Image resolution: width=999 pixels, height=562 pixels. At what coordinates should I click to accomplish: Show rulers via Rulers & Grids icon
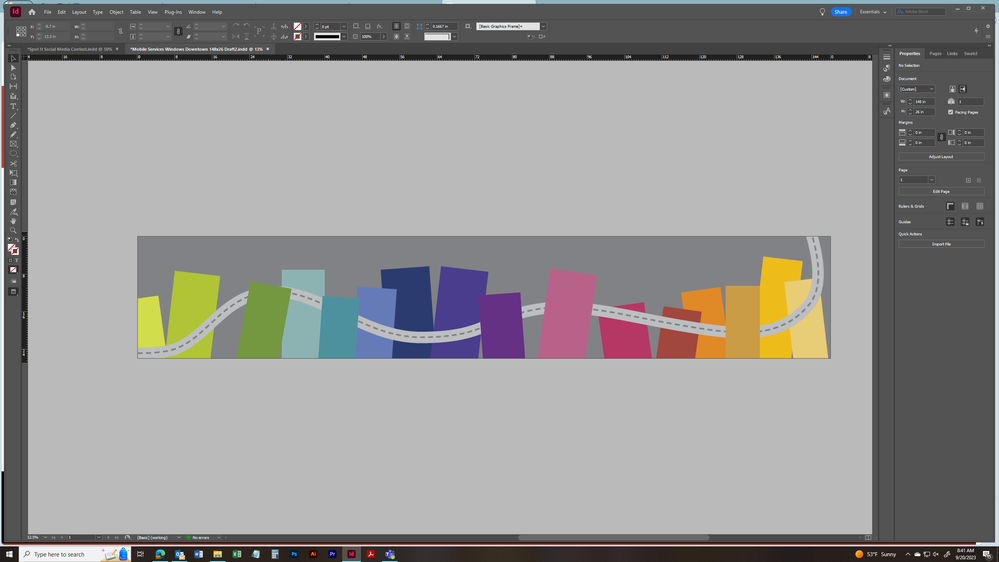point(951,206)
